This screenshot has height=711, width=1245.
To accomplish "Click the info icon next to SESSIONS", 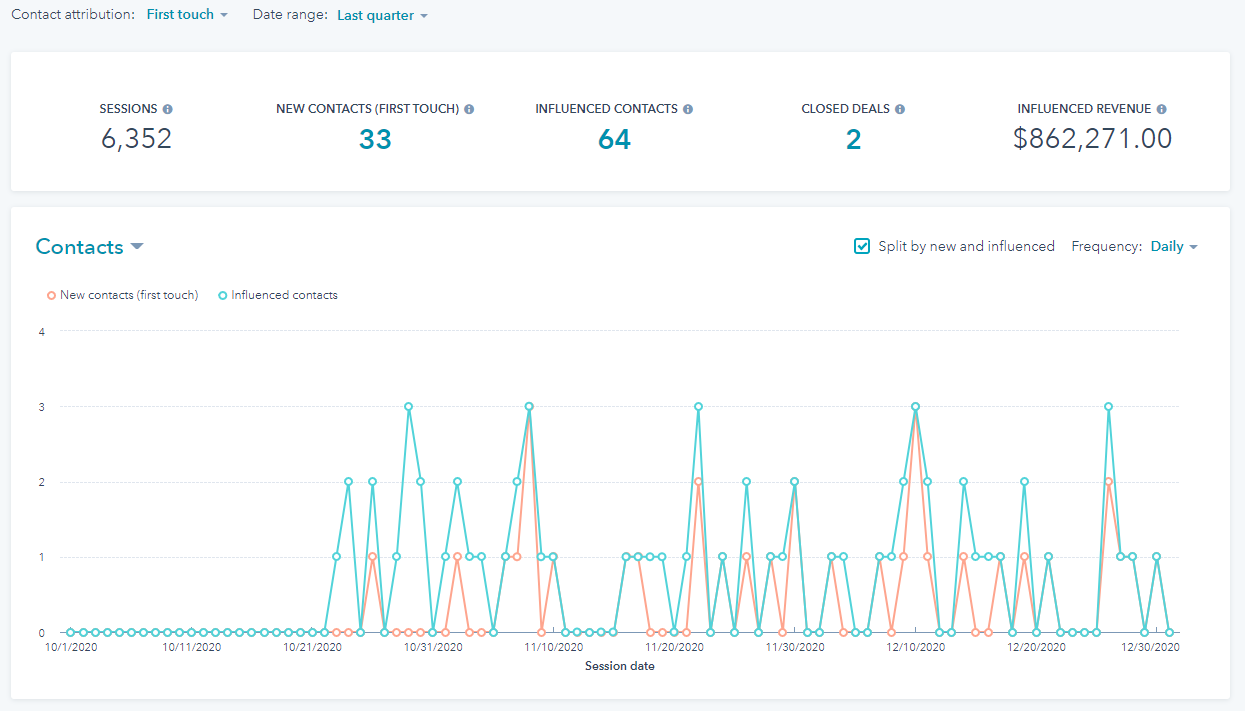I will (167, 109).
